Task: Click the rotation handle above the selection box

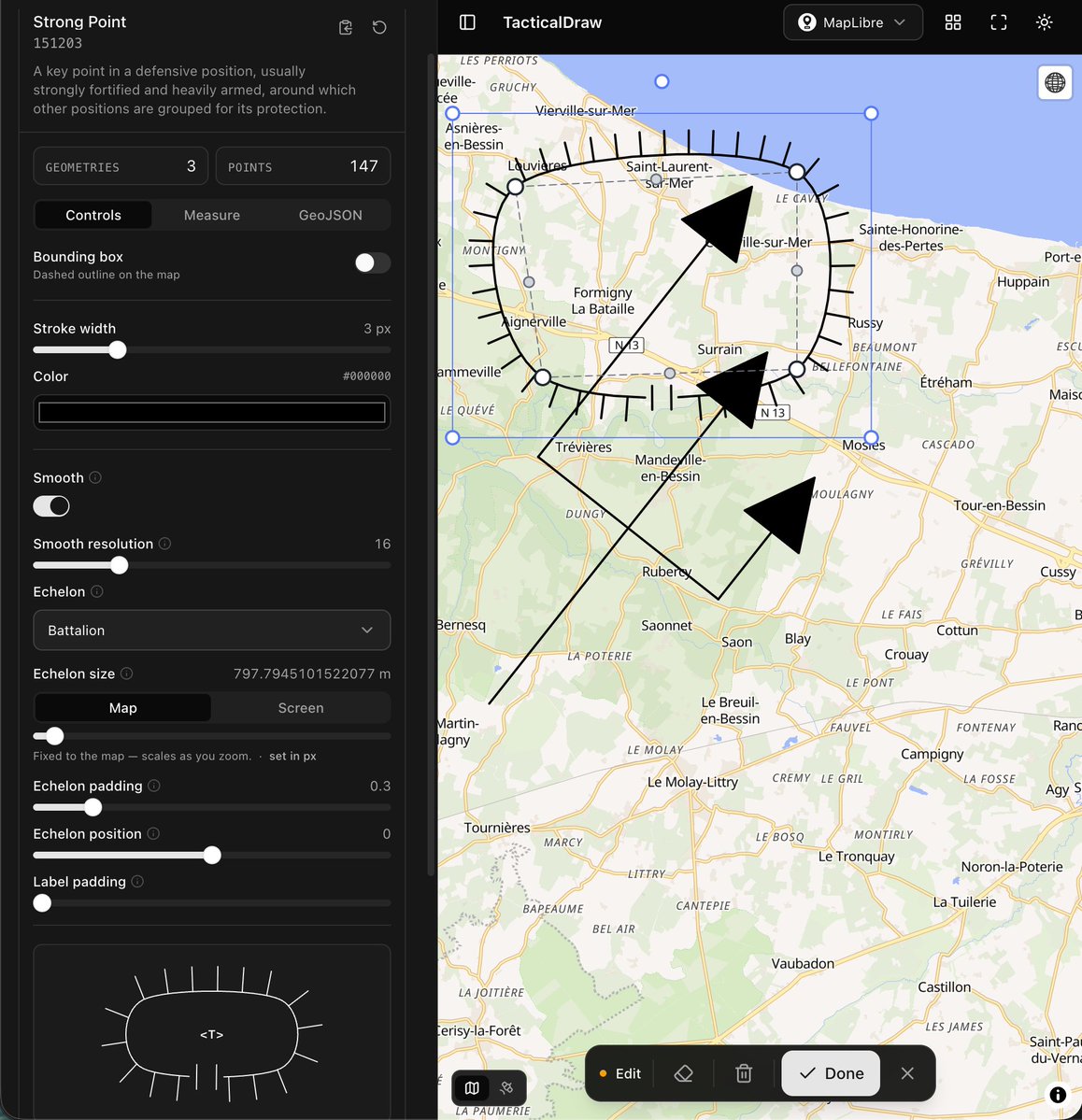Action: tap(662, 81)
